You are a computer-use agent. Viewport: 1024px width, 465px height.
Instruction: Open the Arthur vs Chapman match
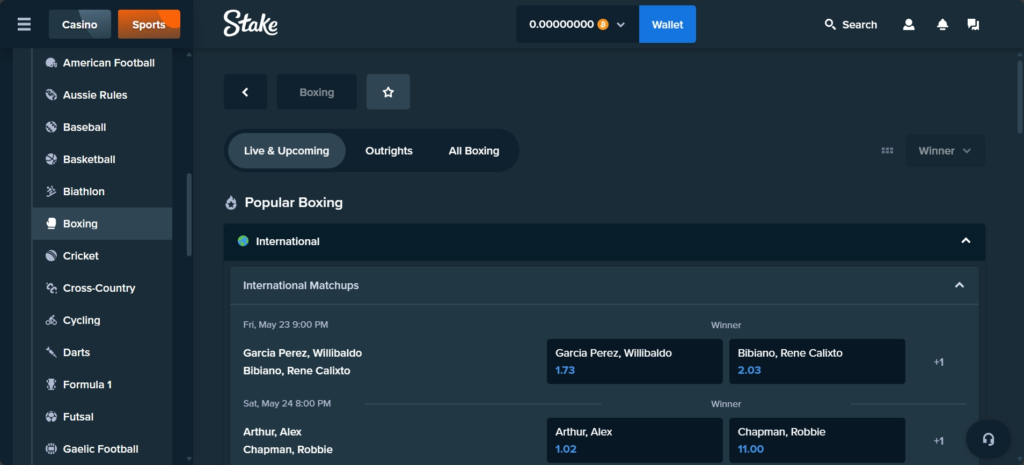[288, 441]
